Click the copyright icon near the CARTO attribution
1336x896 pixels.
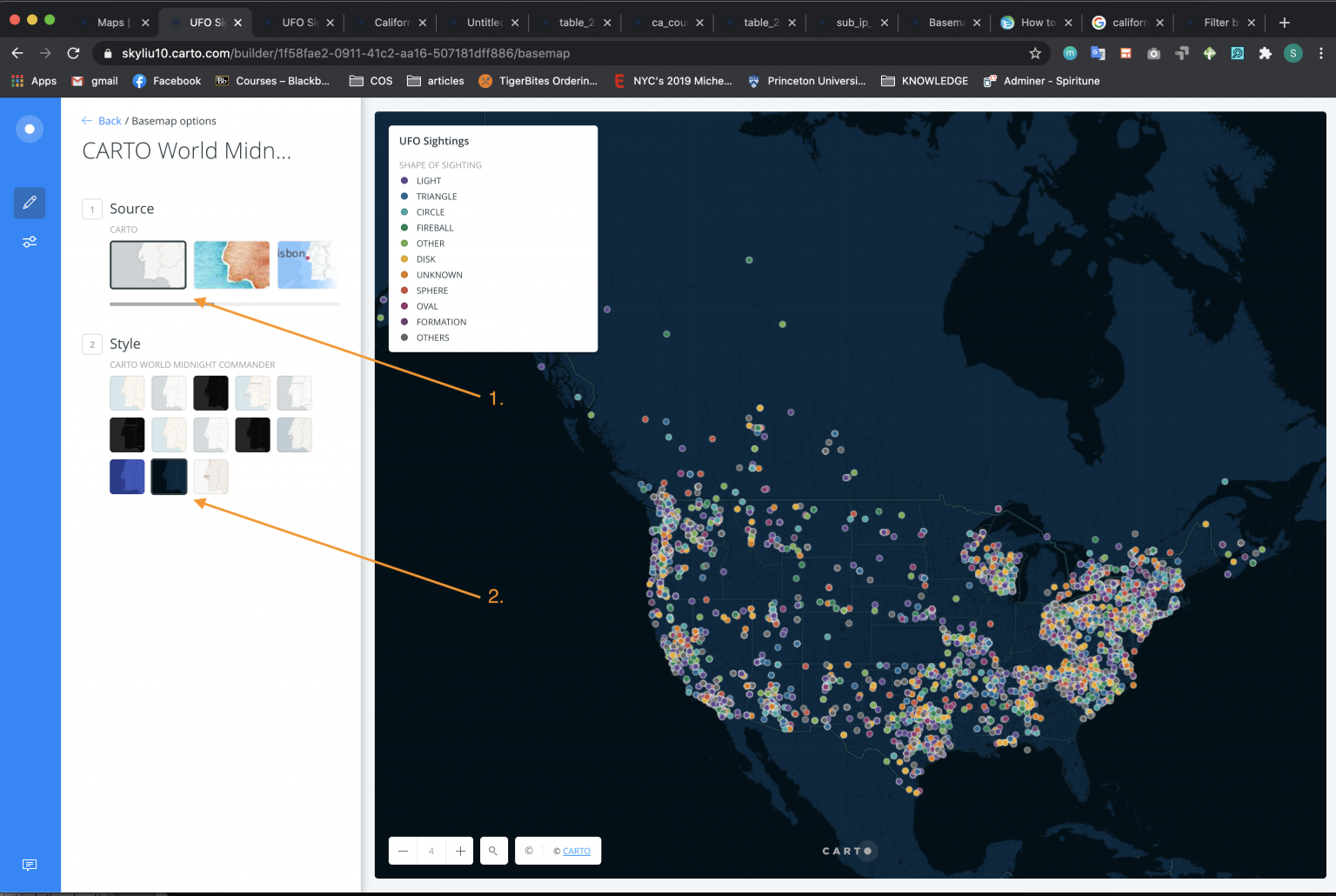point(528,851)
